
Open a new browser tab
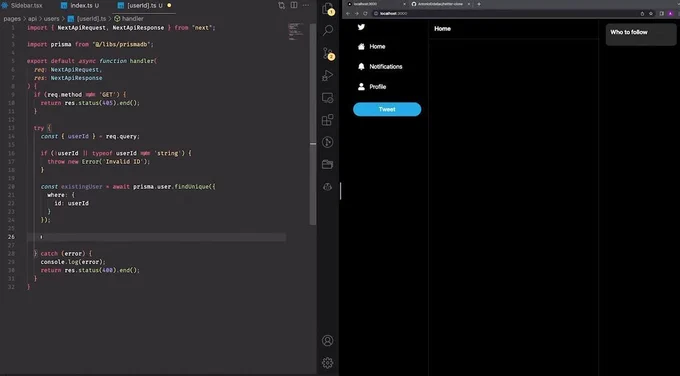pyautogui.click(x=479, y=4)
